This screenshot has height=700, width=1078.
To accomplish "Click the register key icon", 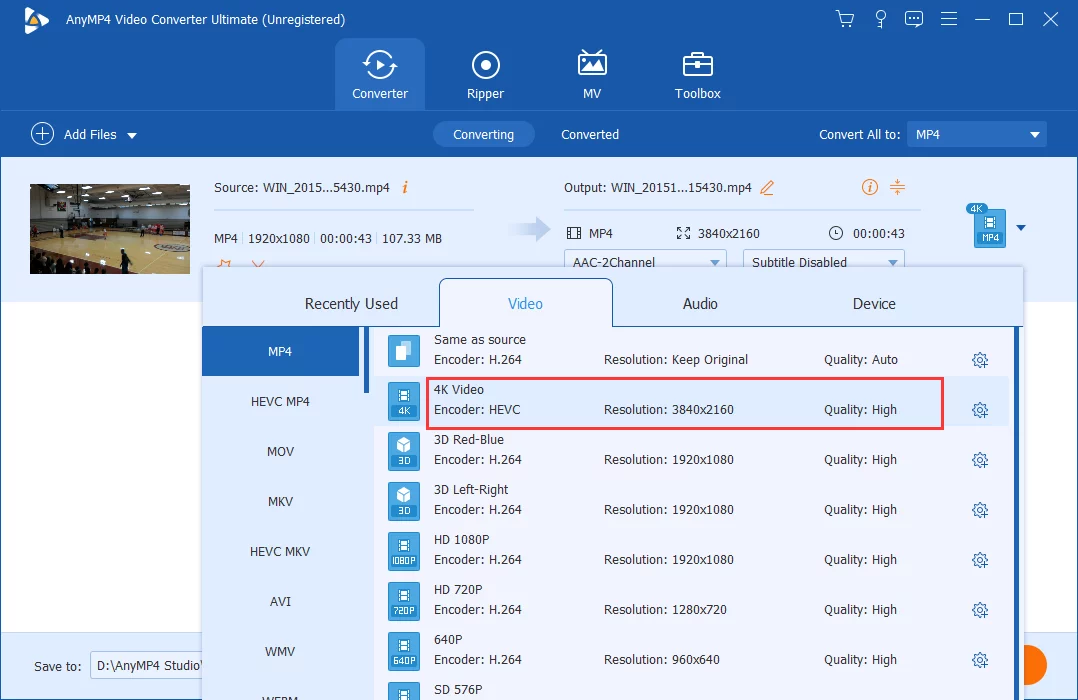I will pos(880,19).
